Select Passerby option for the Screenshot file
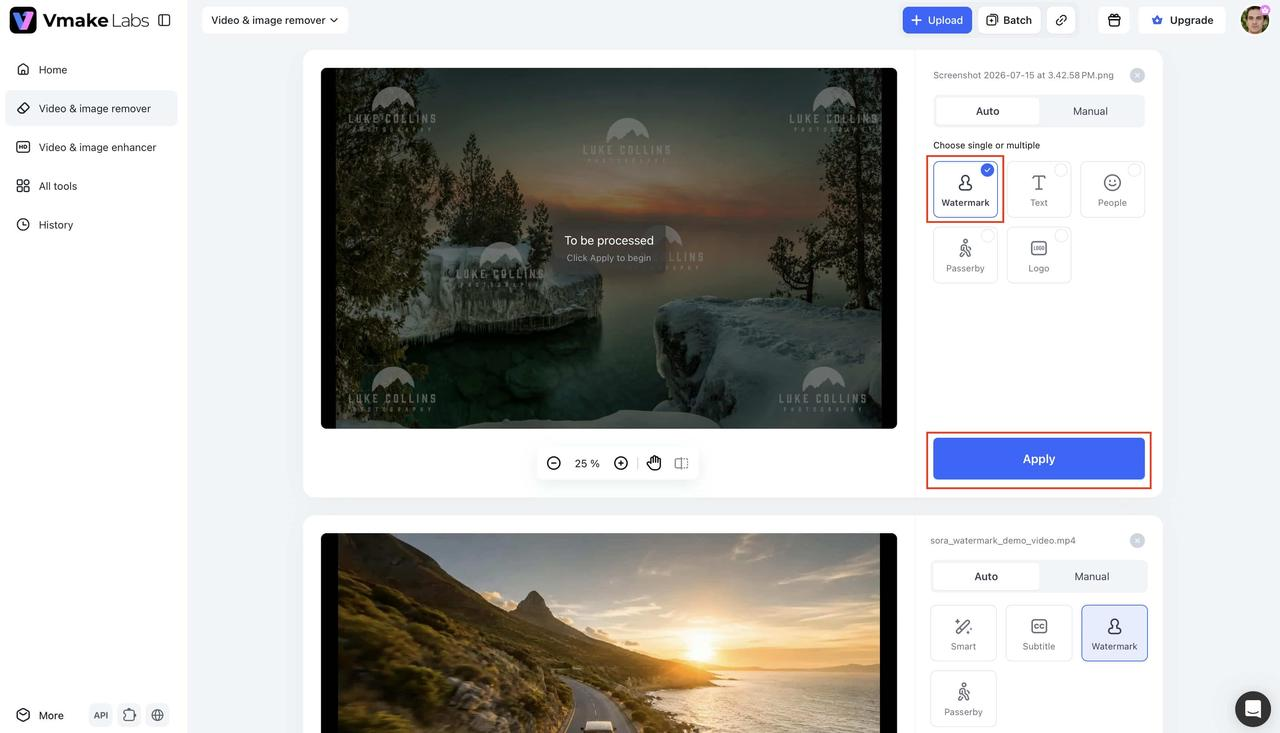 click(x=965, y=255)
